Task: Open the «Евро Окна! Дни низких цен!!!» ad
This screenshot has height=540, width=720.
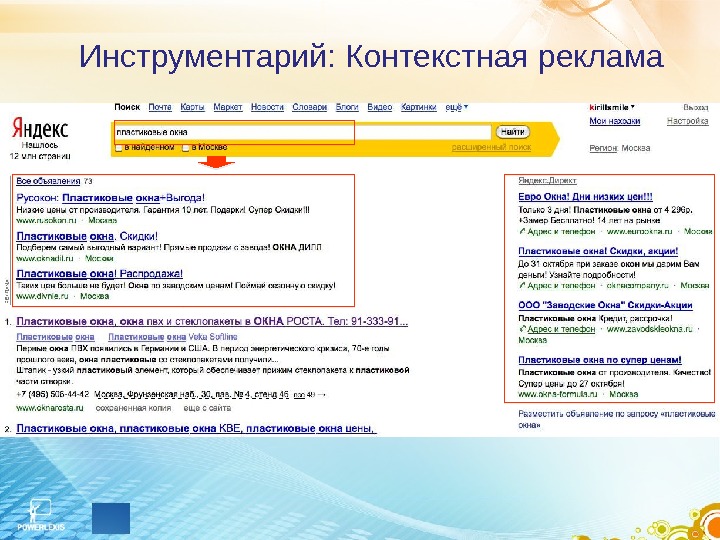Action: click(x=585, y=197)
